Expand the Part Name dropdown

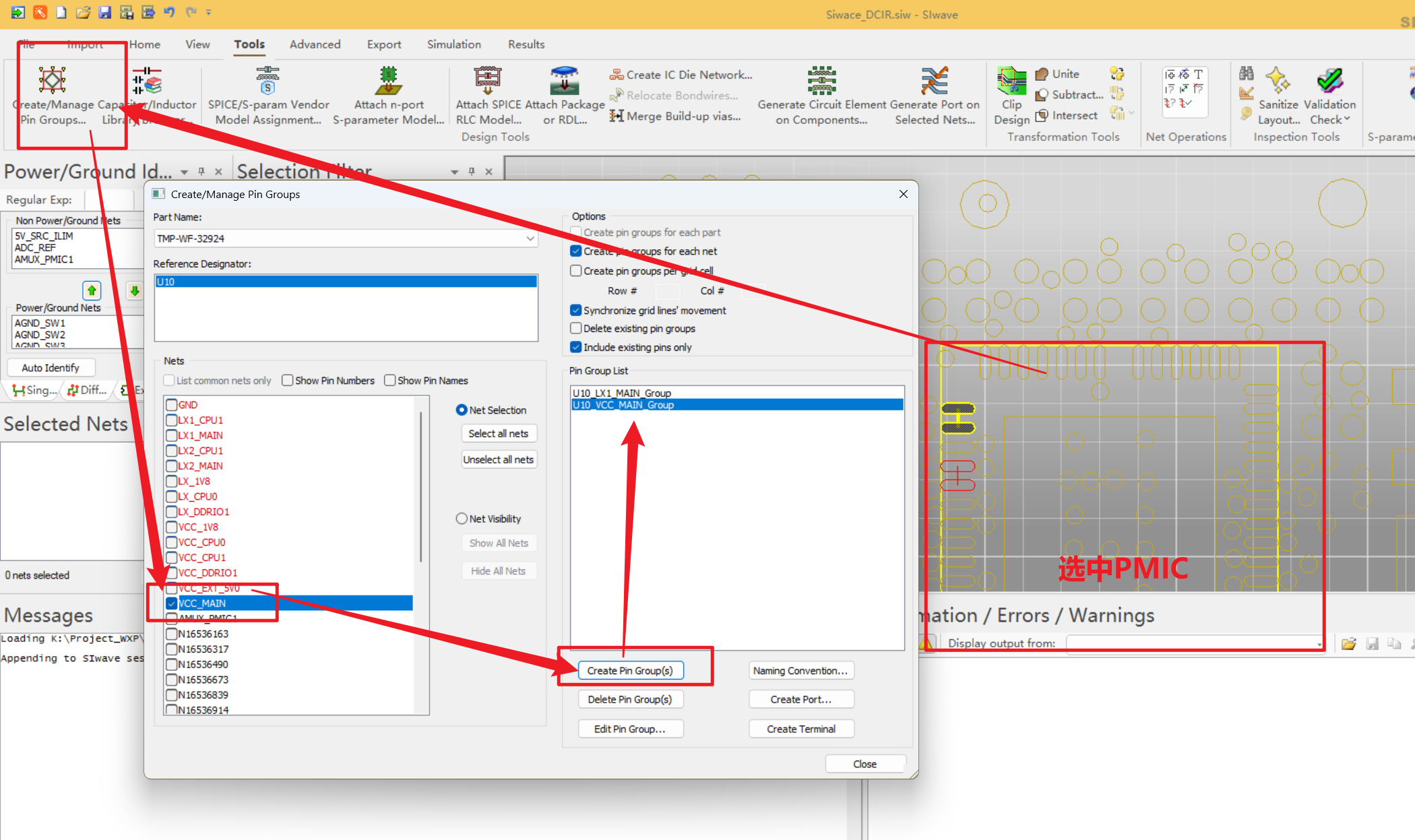tap(530, 238)
